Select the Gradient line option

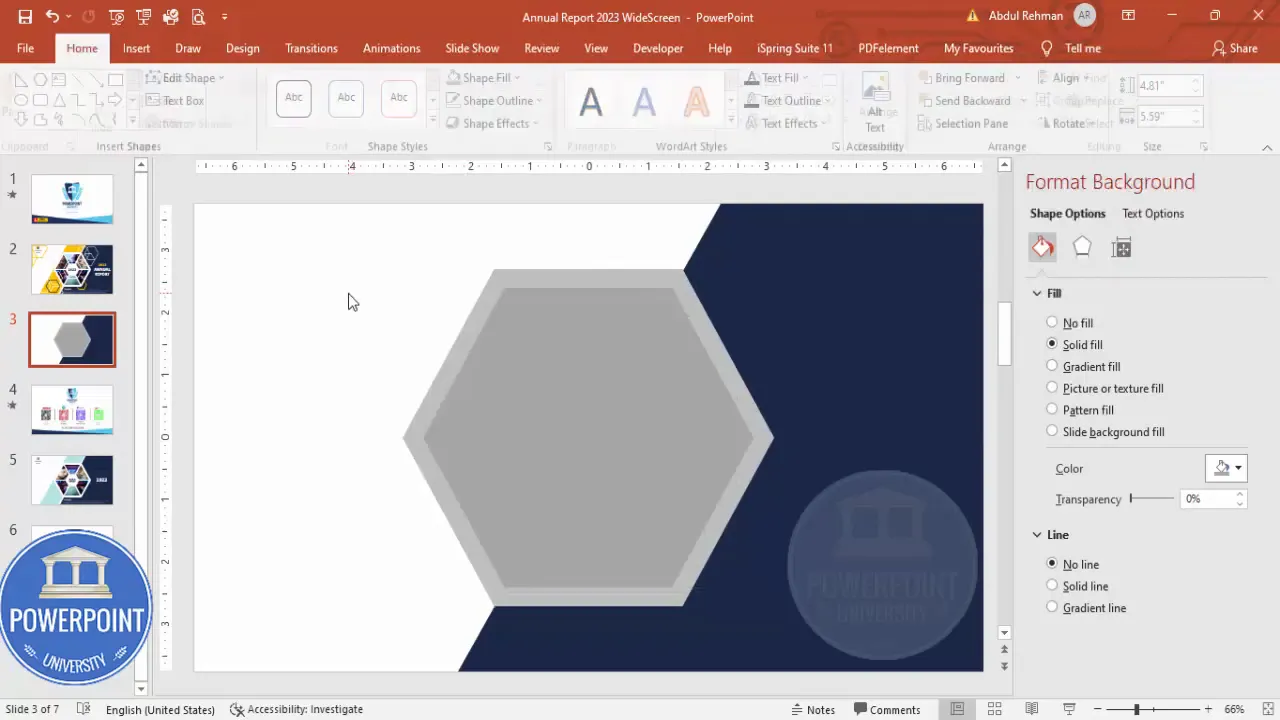tap(1086, 608)
